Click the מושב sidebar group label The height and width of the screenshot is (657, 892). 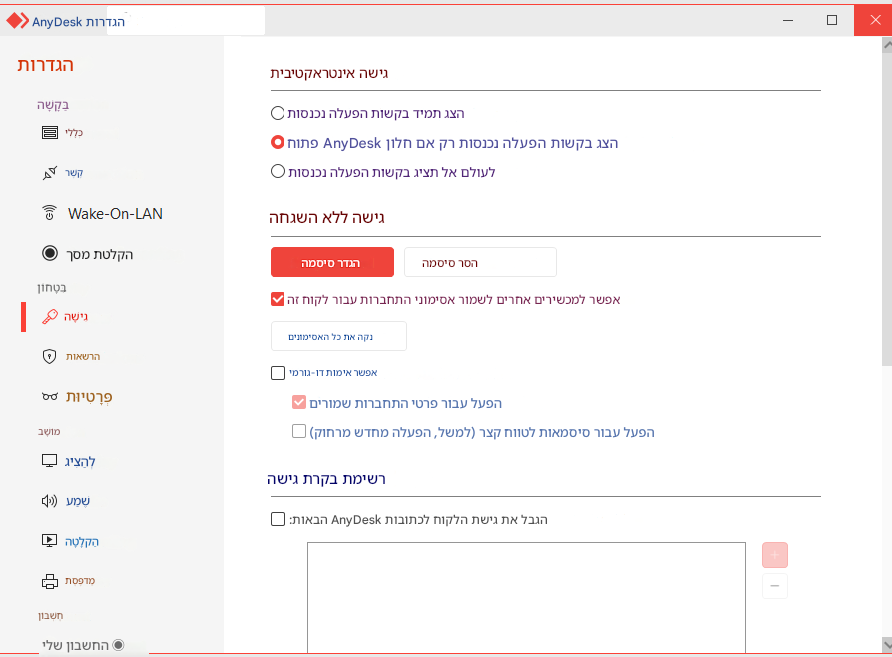coord(49,432)
